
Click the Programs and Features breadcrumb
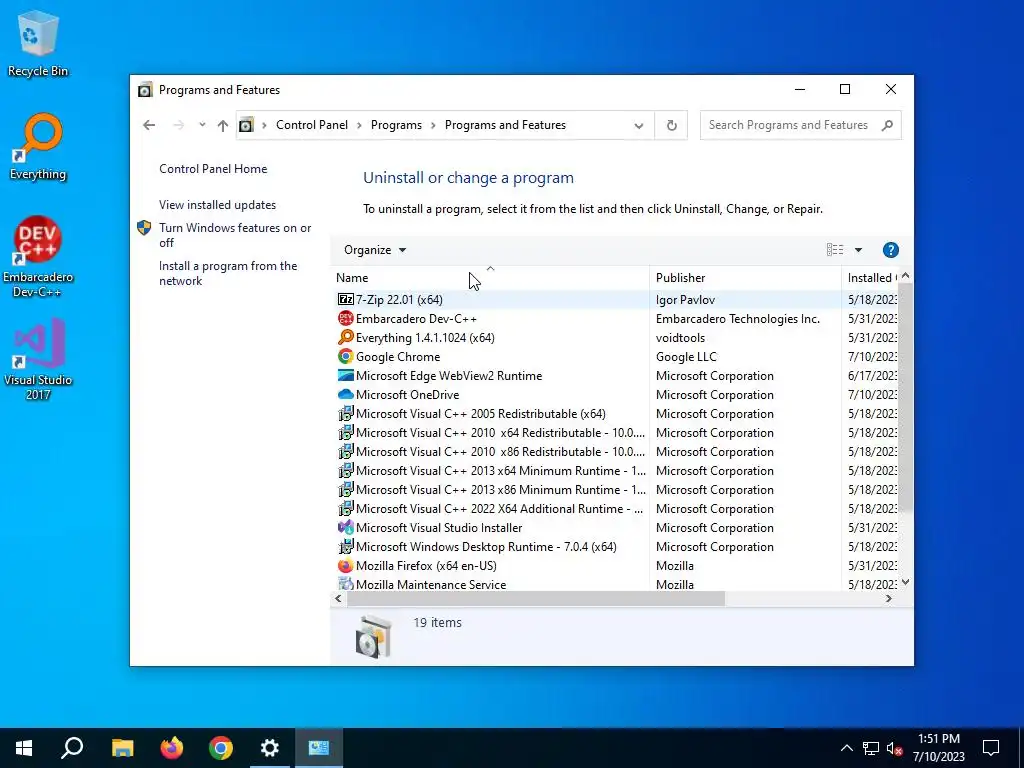click(505, 125)
